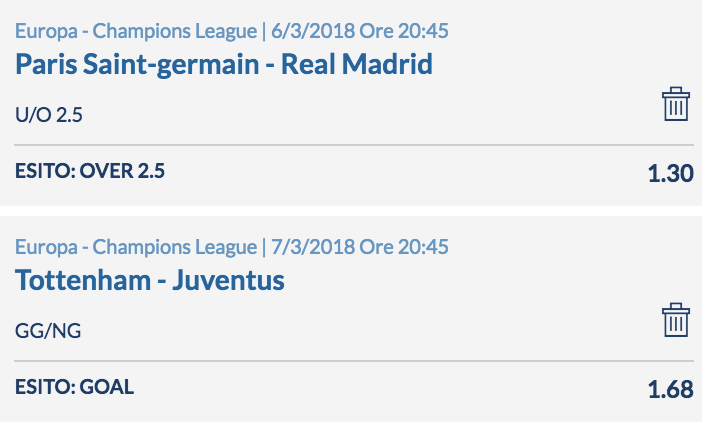Viewport: 702px width, 424px height.
Task: Click the 1.30 odds value
Action: click(x=671, y=173)
